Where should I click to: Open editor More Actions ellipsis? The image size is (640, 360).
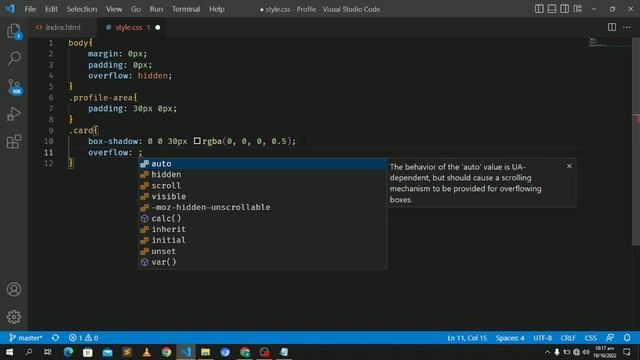coord(627,27)
